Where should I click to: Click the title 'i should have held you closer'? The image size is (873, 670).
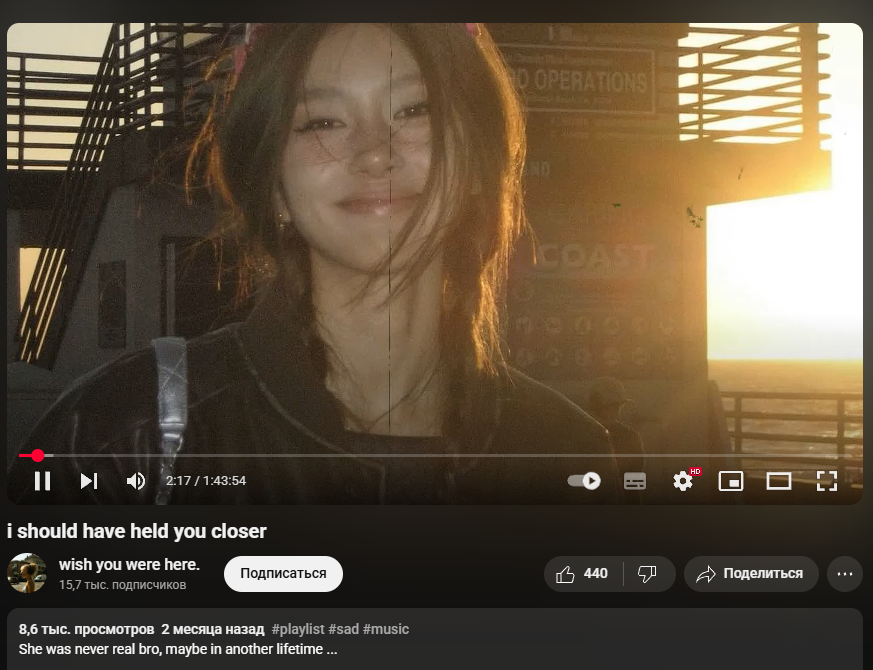(x=137, y=531)
